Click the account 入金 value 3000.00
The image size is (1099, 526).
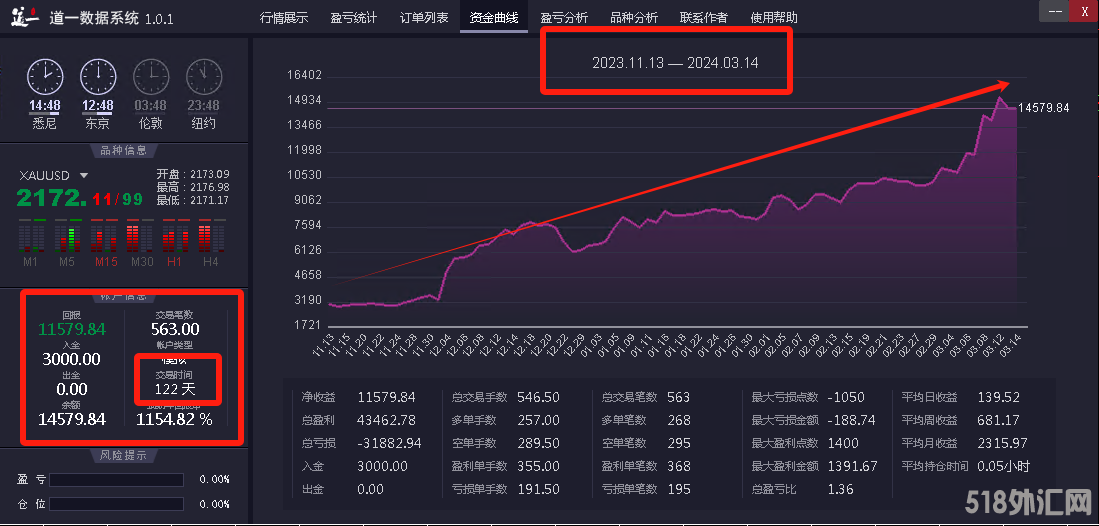click(x=71, y=359)
